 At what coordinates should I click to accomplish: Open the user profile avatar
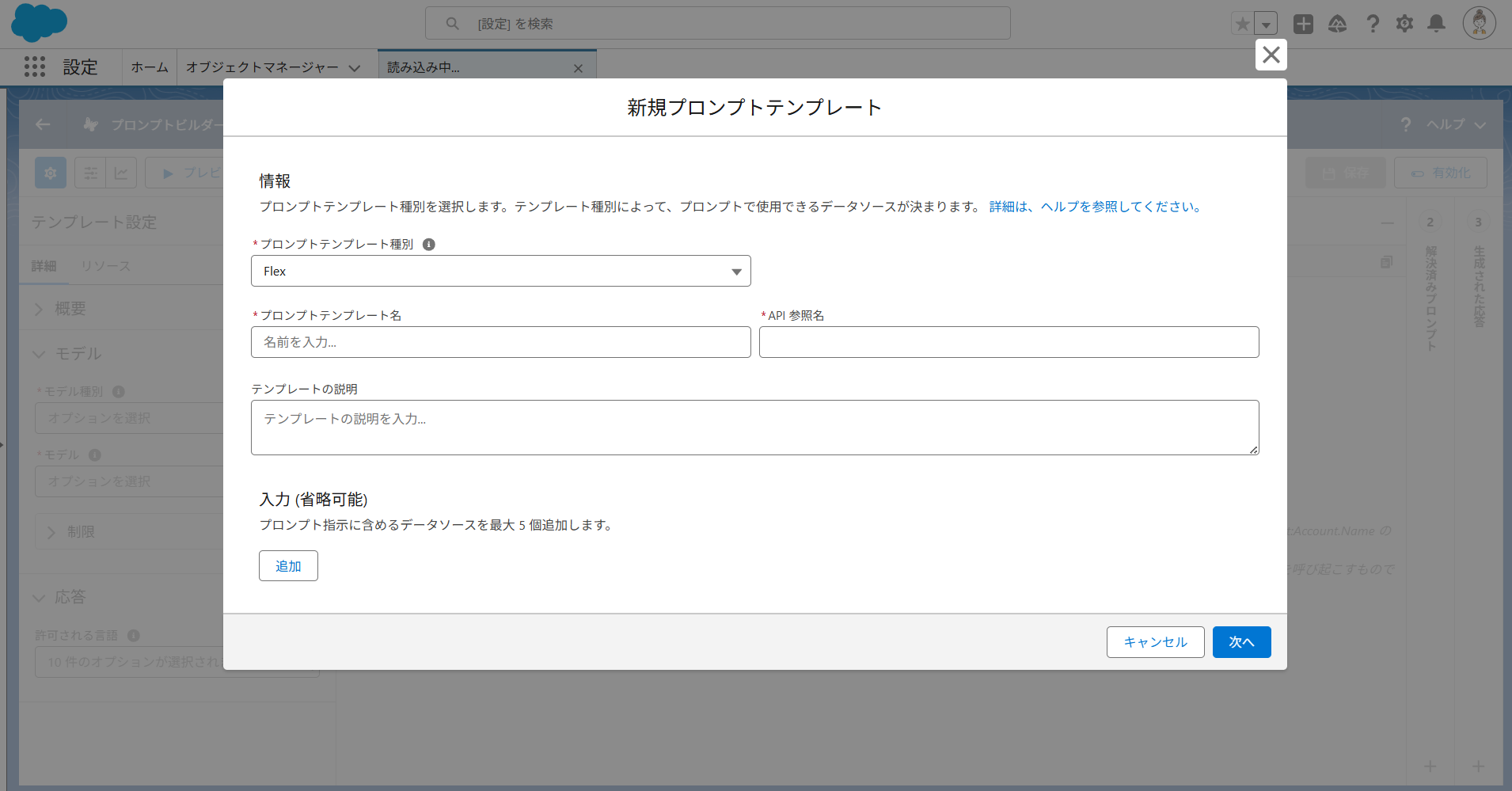coord(1477,23)
